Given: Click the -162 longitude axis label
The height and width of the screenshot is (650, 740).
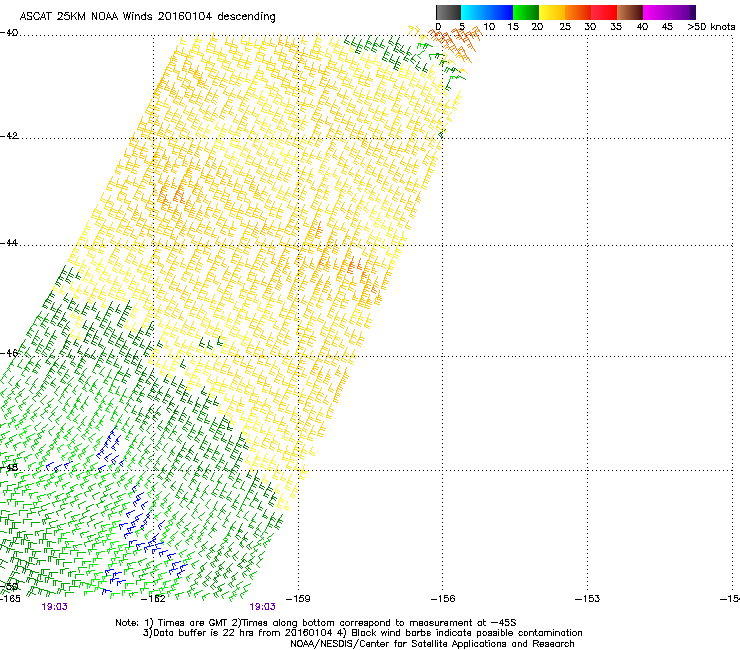Looking at the screenshot, I should point(153,599).
